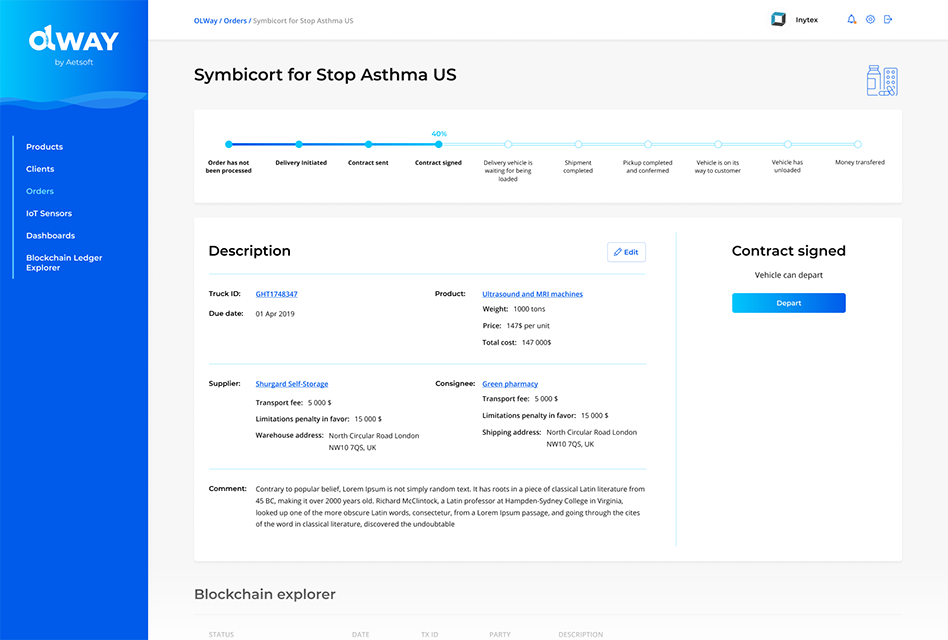Open Ultrasound and MRI machines link
The image size is (948, 640).
532,294
